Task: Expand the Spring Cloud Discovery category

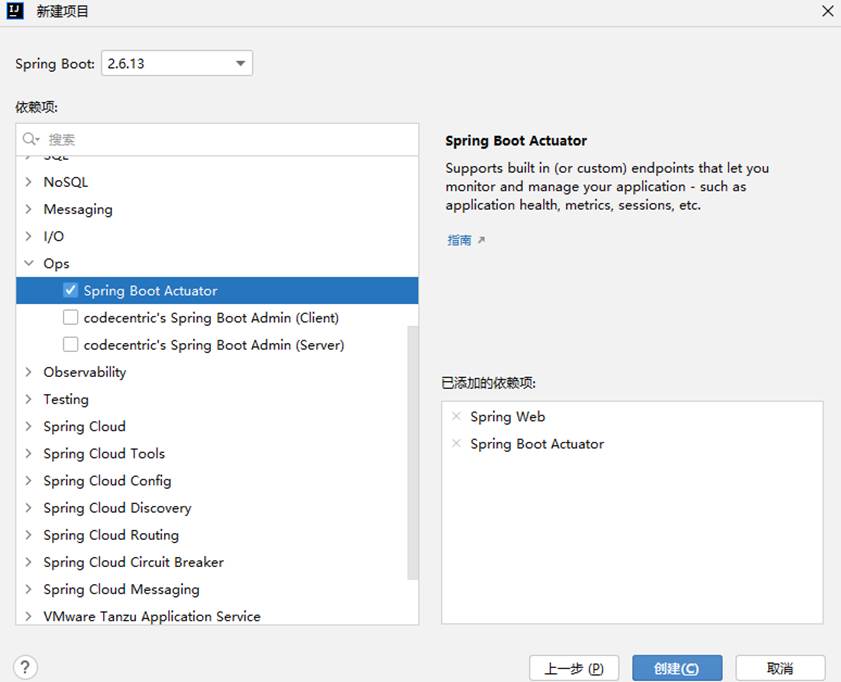Action: coord(28,508)
